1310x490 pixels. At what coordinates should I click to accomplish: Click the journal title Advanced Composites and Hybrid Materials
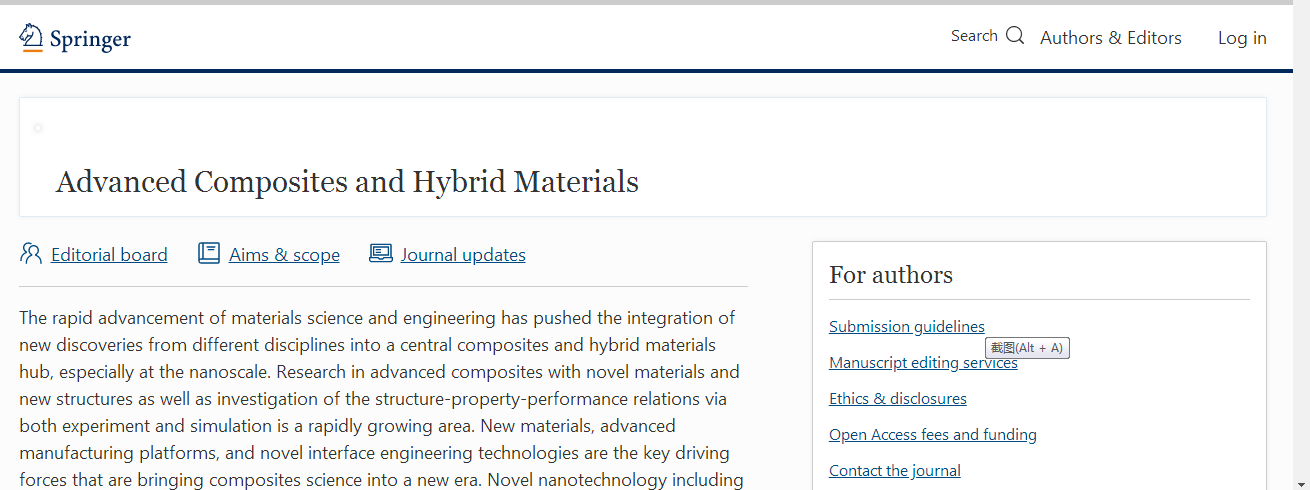point(347,182)
